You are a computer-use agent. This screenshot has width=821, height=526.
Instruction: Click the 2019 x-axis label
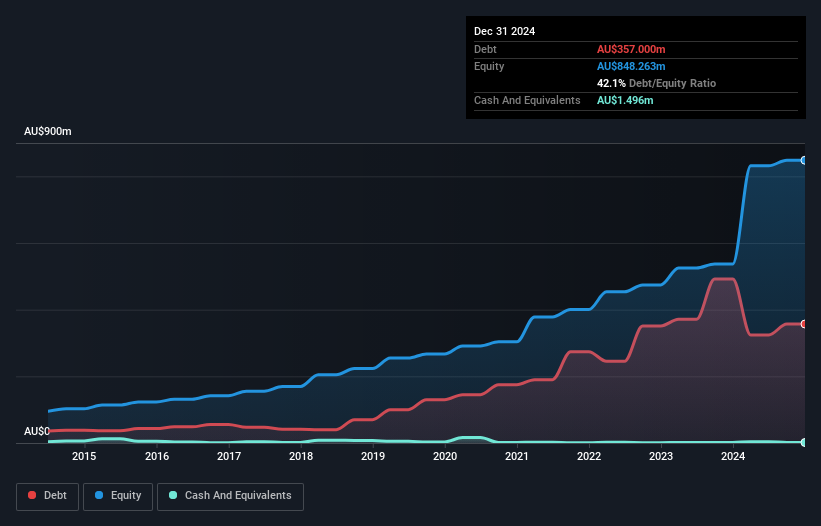pyautogui.click(x=373, y=456)
